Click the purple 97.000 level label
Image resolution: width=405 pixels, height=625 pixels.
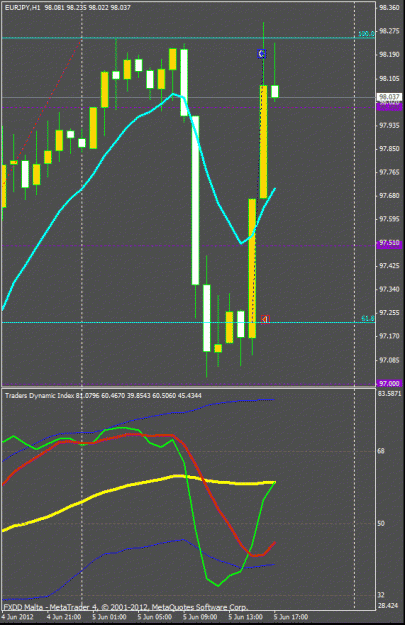coord(389,383)
